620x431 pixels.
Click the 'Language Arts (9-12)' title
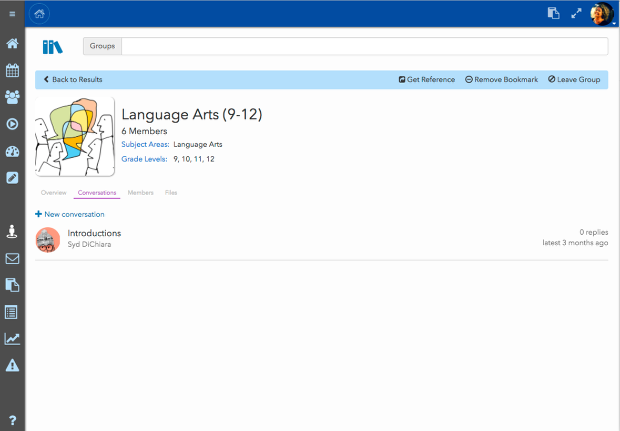point(192,115)
